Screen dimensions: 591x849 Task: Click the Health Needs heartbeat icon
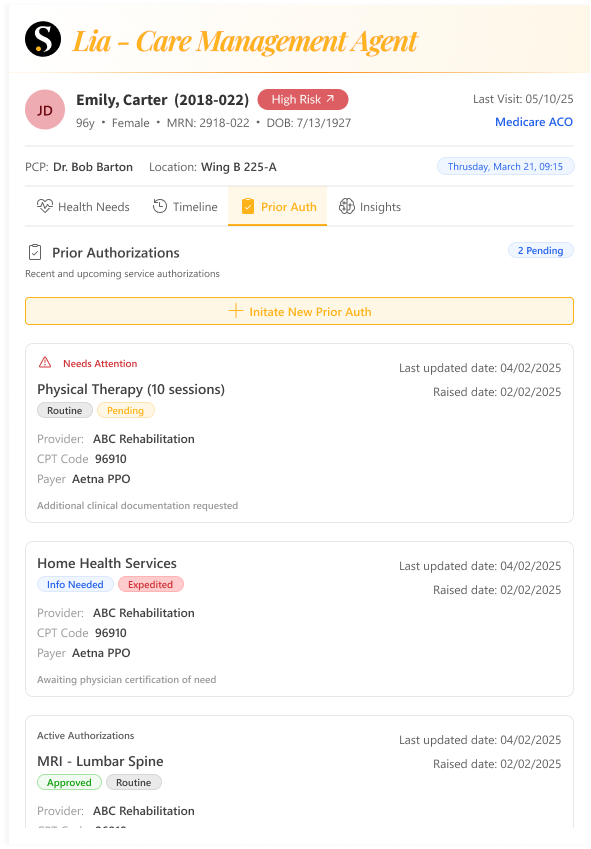click(x=45, y=206)
